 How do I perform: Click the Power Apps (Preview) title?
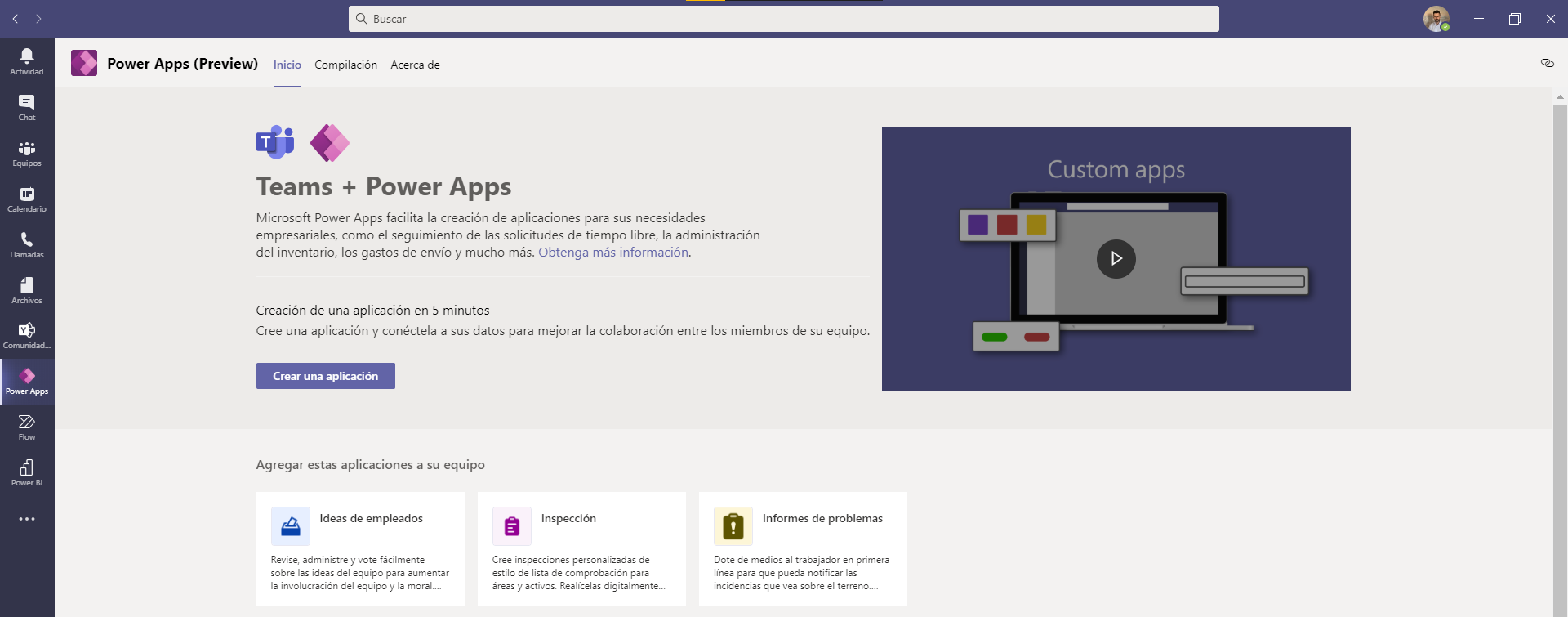click(x=182, y=64)
